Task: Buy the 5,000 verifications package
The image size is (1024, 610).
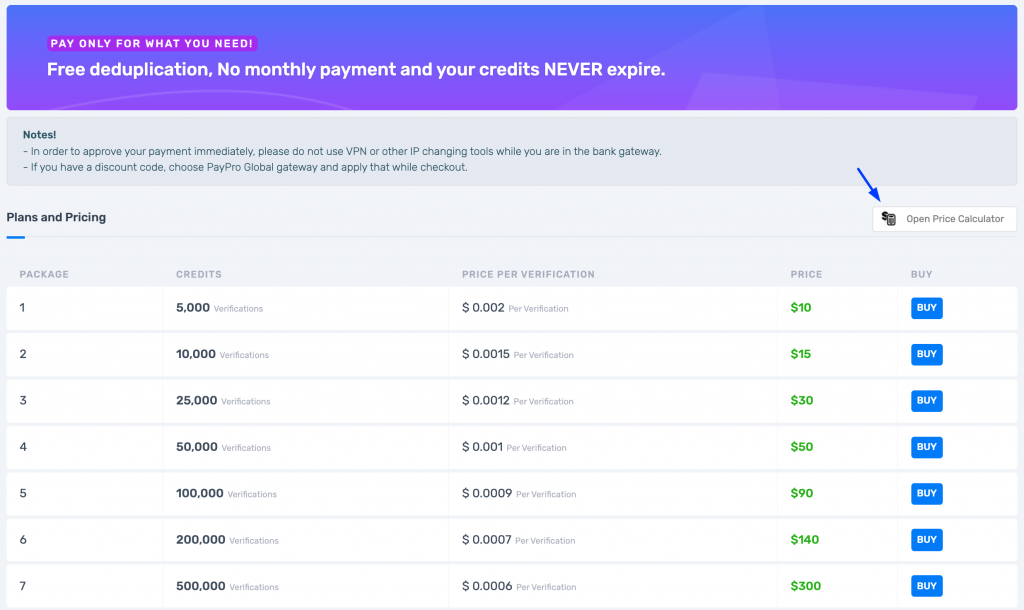Action: click(926, 308)
